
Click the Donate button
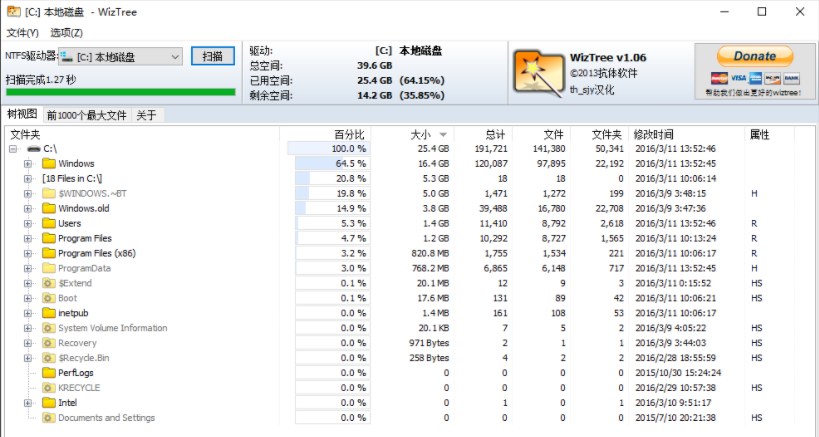(x=755, y=56)
